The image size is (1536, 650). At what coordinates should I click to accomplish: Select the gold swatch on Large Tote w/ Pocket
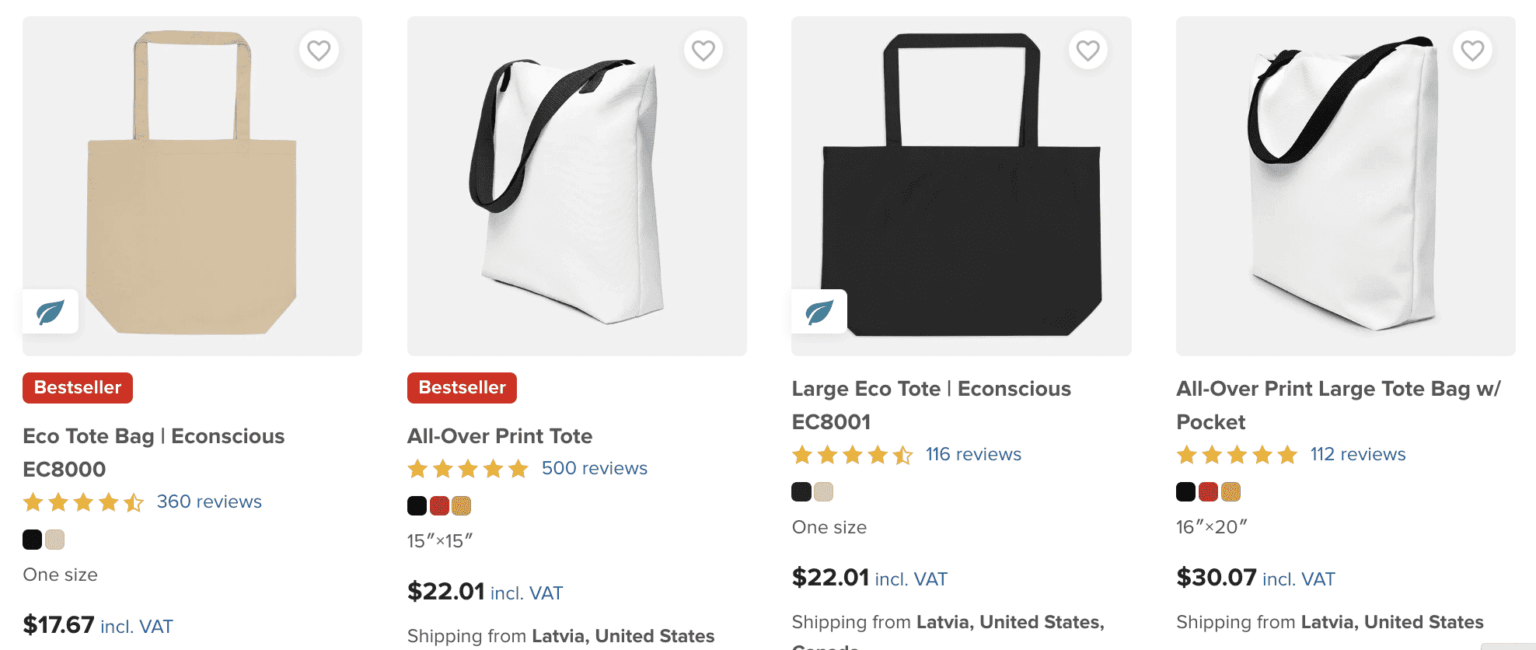pyautogui.click(x=1232, y=491)
